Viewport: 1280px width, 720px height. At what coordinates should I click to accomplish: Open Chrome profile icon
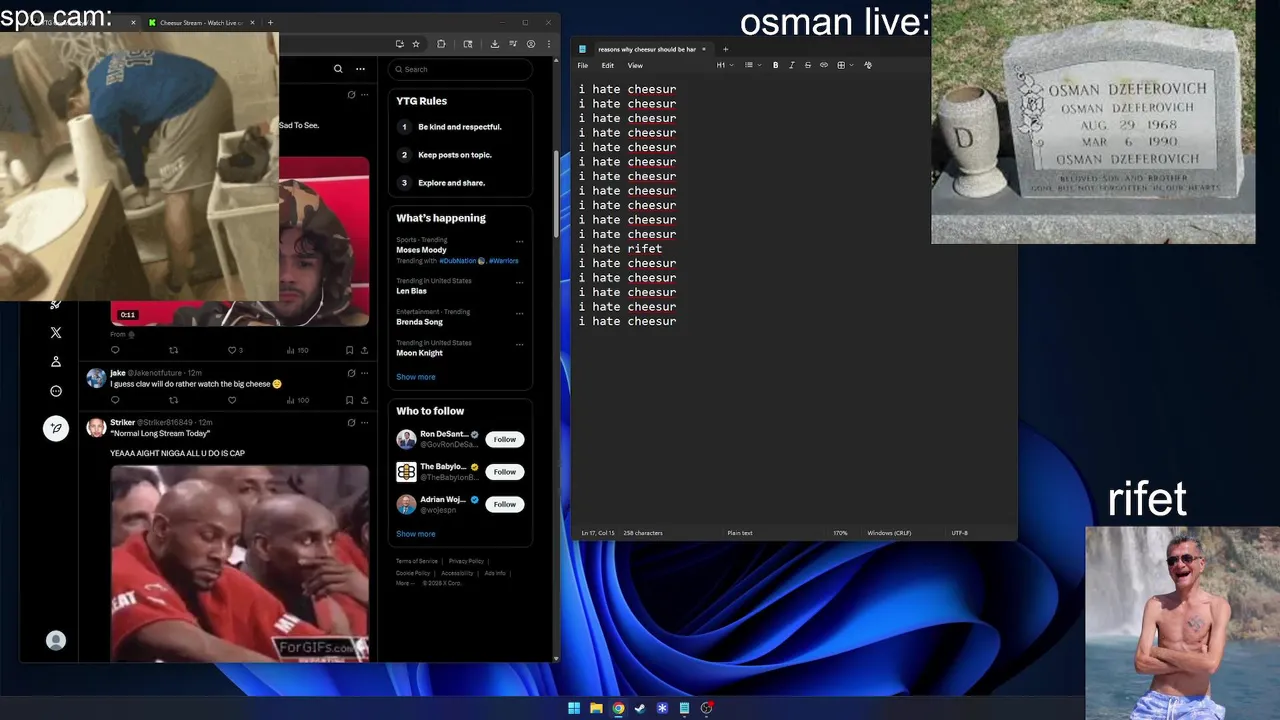pos(531,44)
